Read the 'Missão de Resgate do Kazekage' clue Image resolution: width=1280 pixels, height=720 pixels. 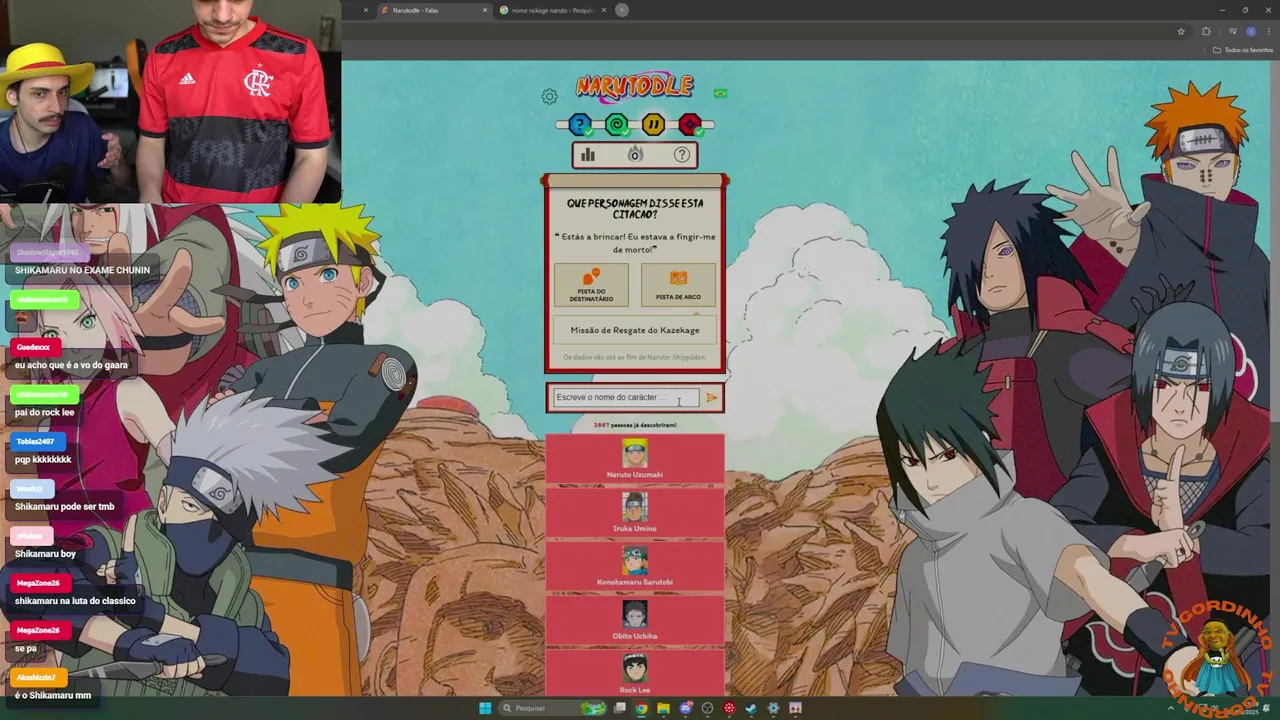635,330
